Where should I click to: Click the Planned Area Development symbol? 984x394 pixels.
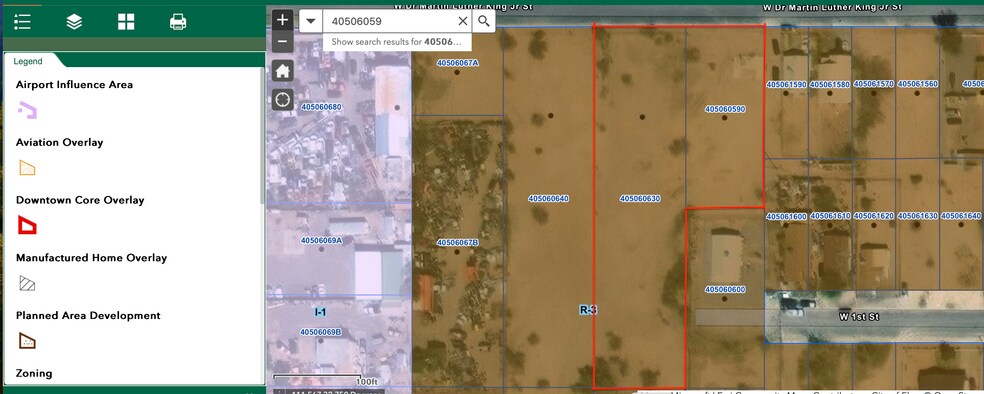(x=27, y=341)
